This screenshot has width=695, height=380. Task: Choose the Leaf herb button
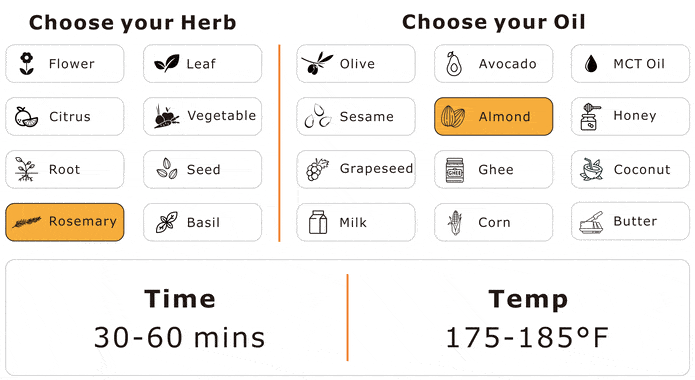203,63
